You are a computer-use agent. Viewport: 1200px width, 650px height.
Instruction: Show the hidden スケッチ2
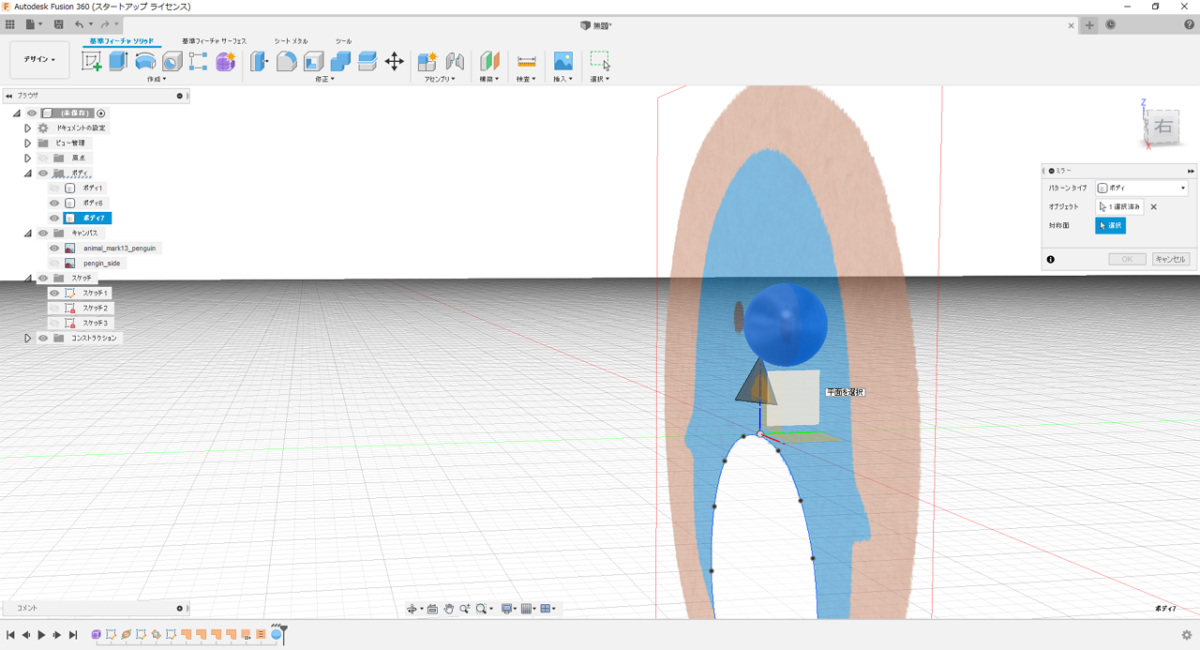(x=55, y=308)
